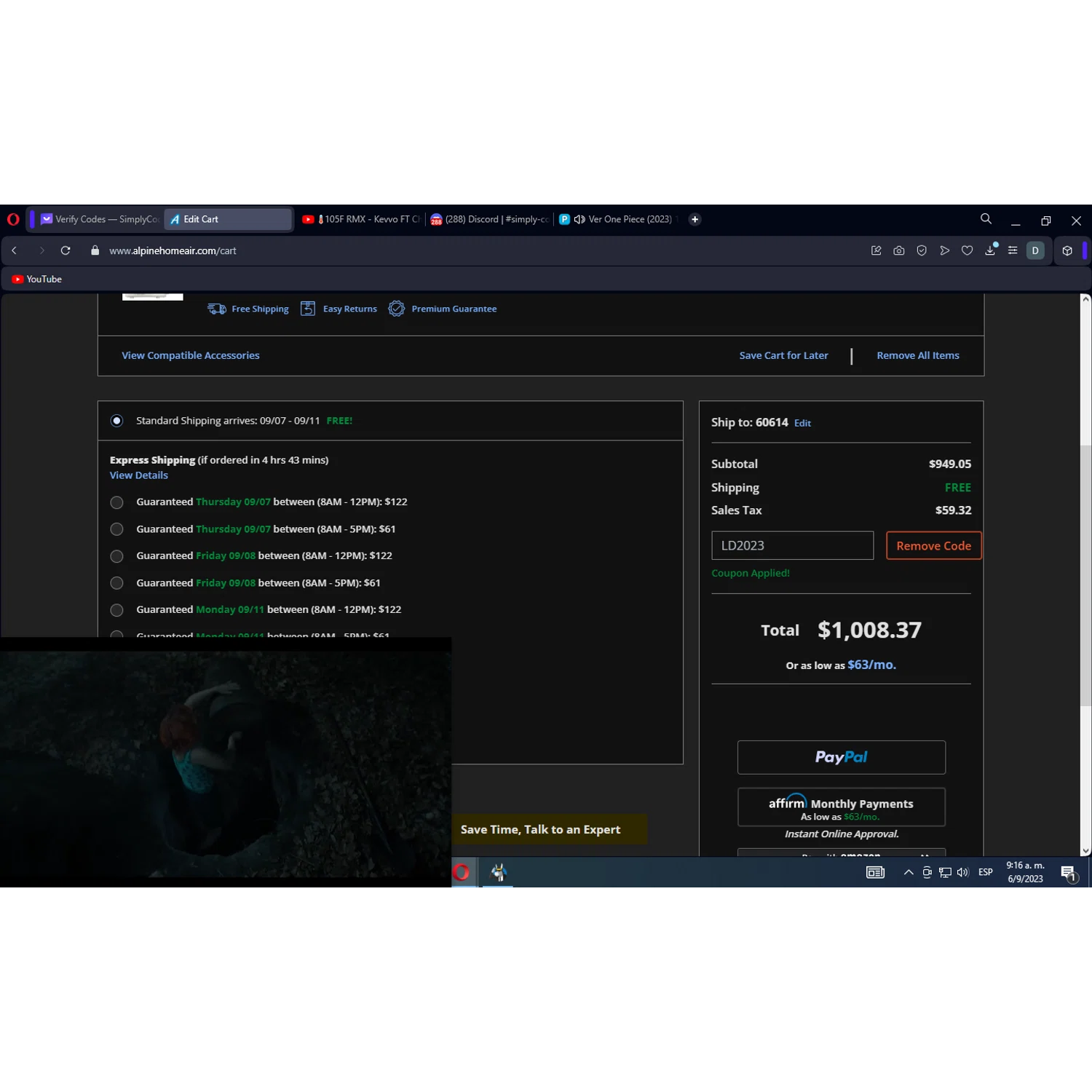Open the Meet Now camera tray icon

[x=927, y=872]
